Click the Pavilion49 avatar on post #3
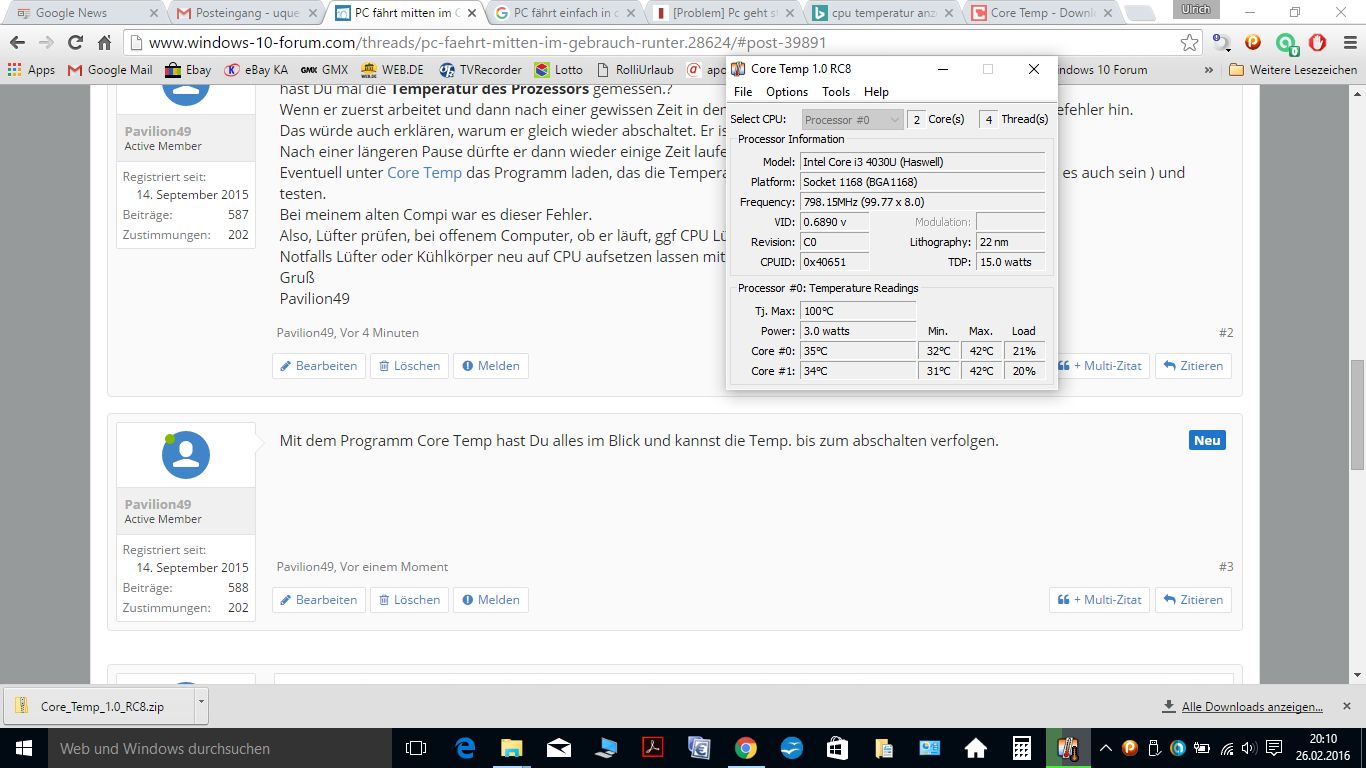The width and height of the screenshot is (1366, 768). (x=186, y=455)
